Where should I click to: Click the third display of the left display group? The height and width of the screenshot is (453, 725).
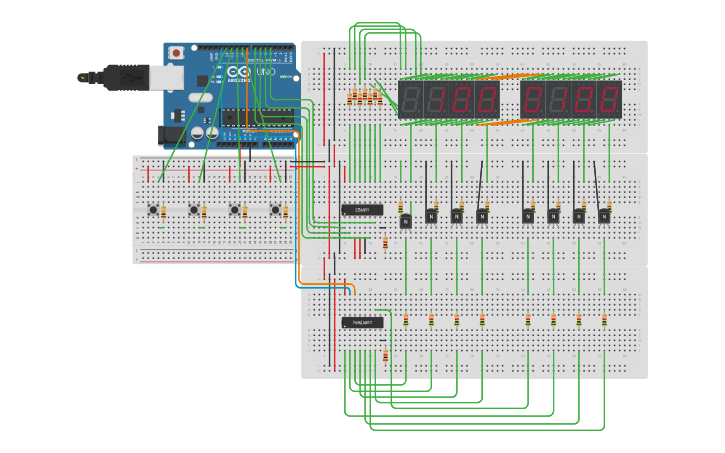461,99
